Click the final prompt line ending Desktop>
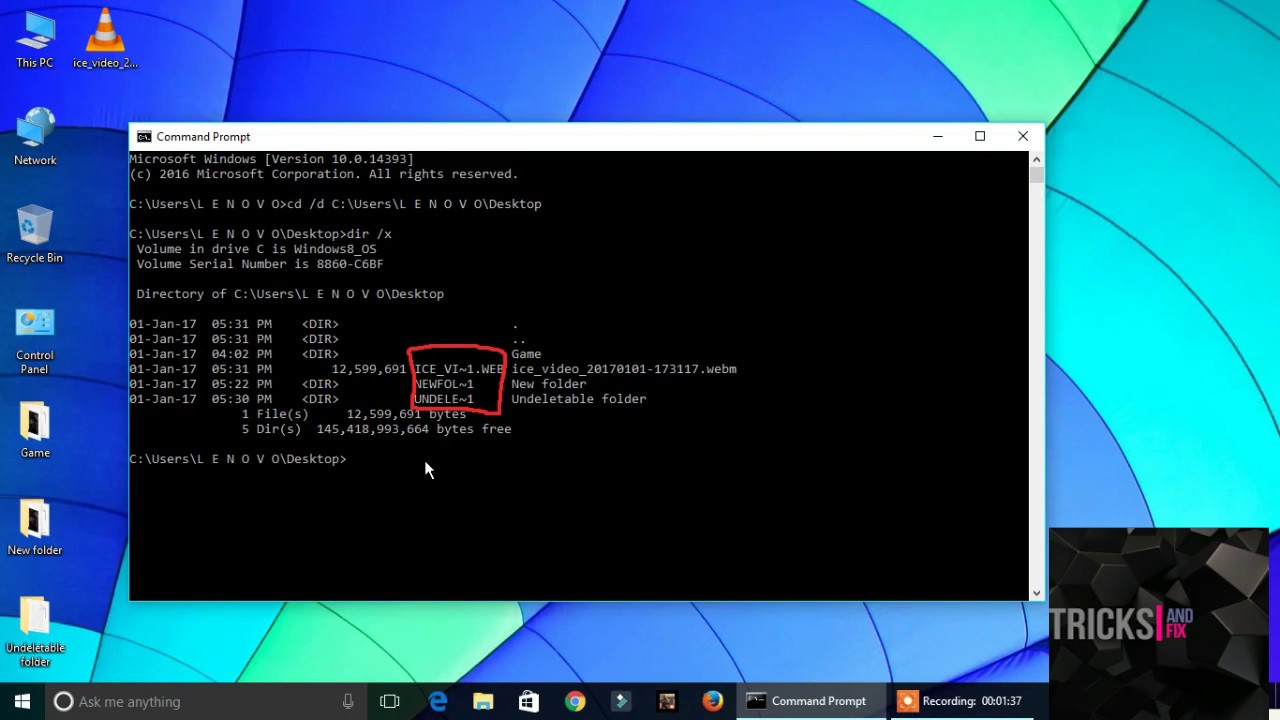The image size is (1280, 720). (238, 459)
